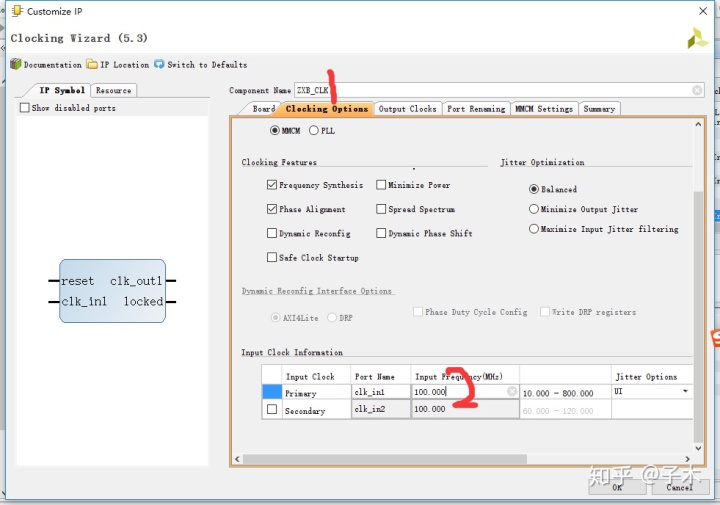
Task: Click the '10.000 - 800.000' range text
Action: [558, 393]
